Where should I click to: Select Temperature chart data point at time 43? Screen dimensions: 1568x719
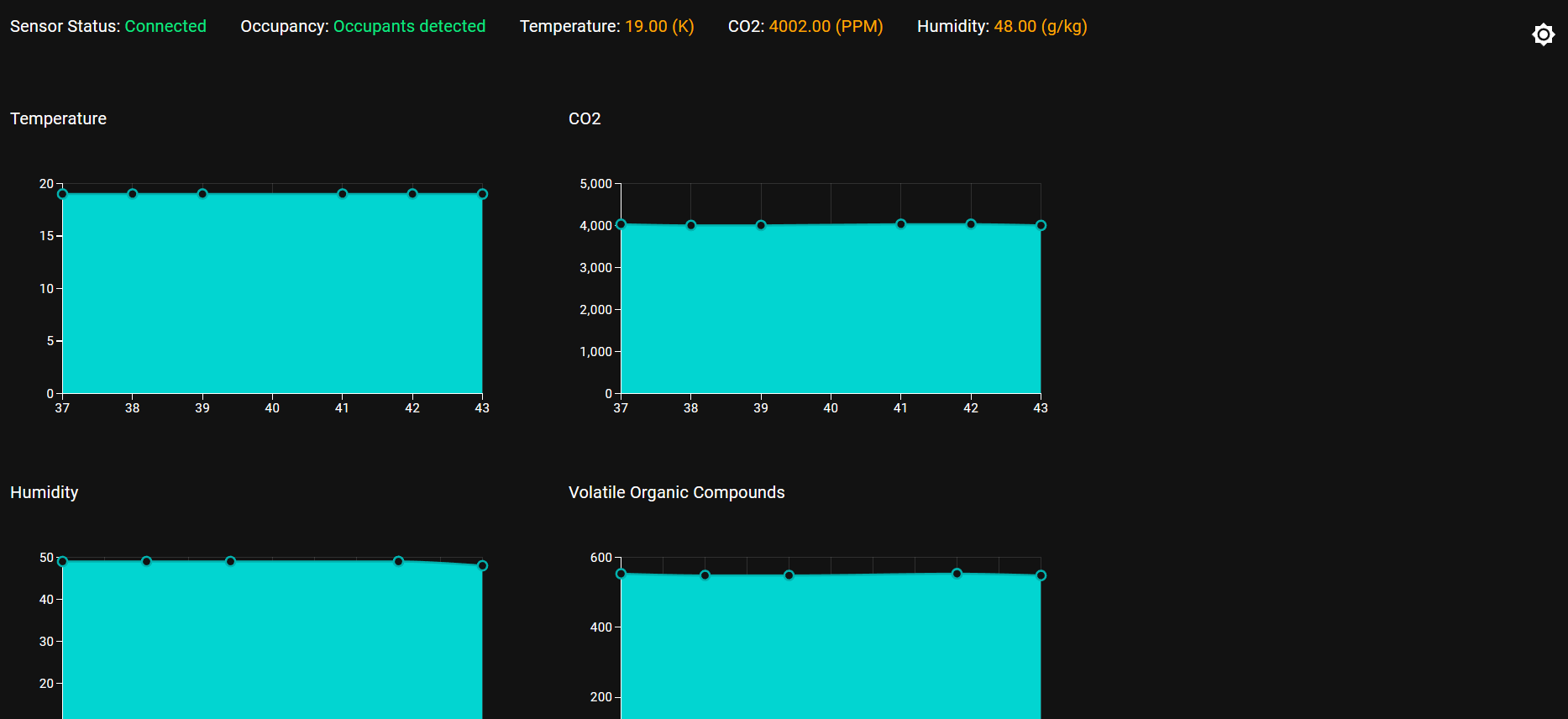click(482, 194)
